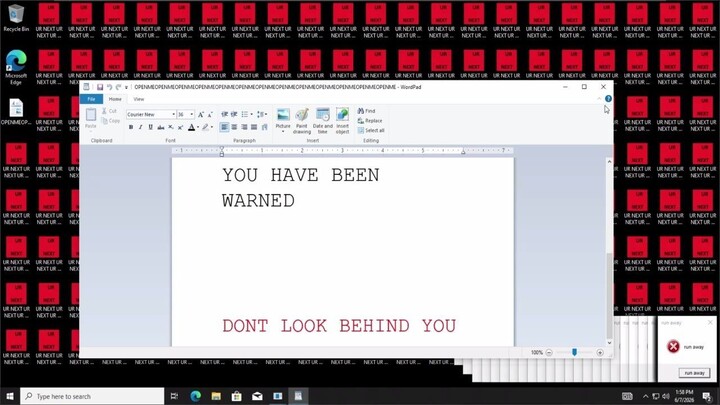Click the 'run away' button in error dialog
The image size is (720, 405).
point(694,373)
